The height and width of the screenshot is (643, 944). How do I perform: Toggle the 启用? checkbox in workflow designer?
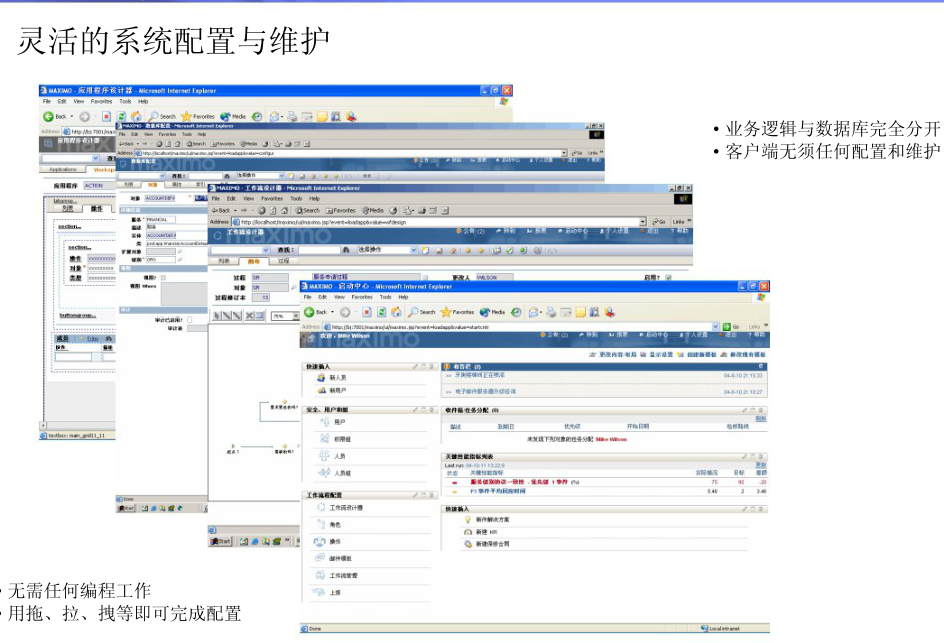(668, 277)
